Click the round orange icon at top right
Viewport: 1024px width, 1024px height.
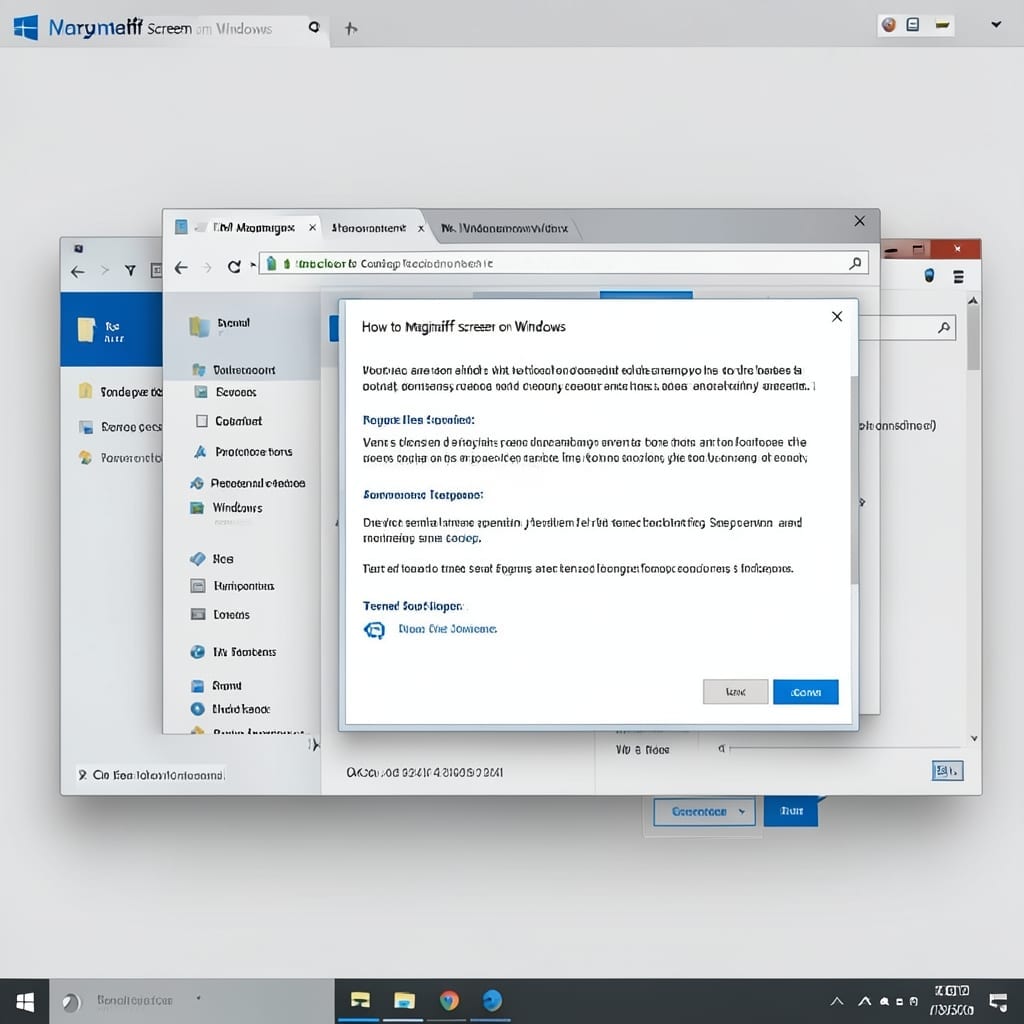pos(888,25)
